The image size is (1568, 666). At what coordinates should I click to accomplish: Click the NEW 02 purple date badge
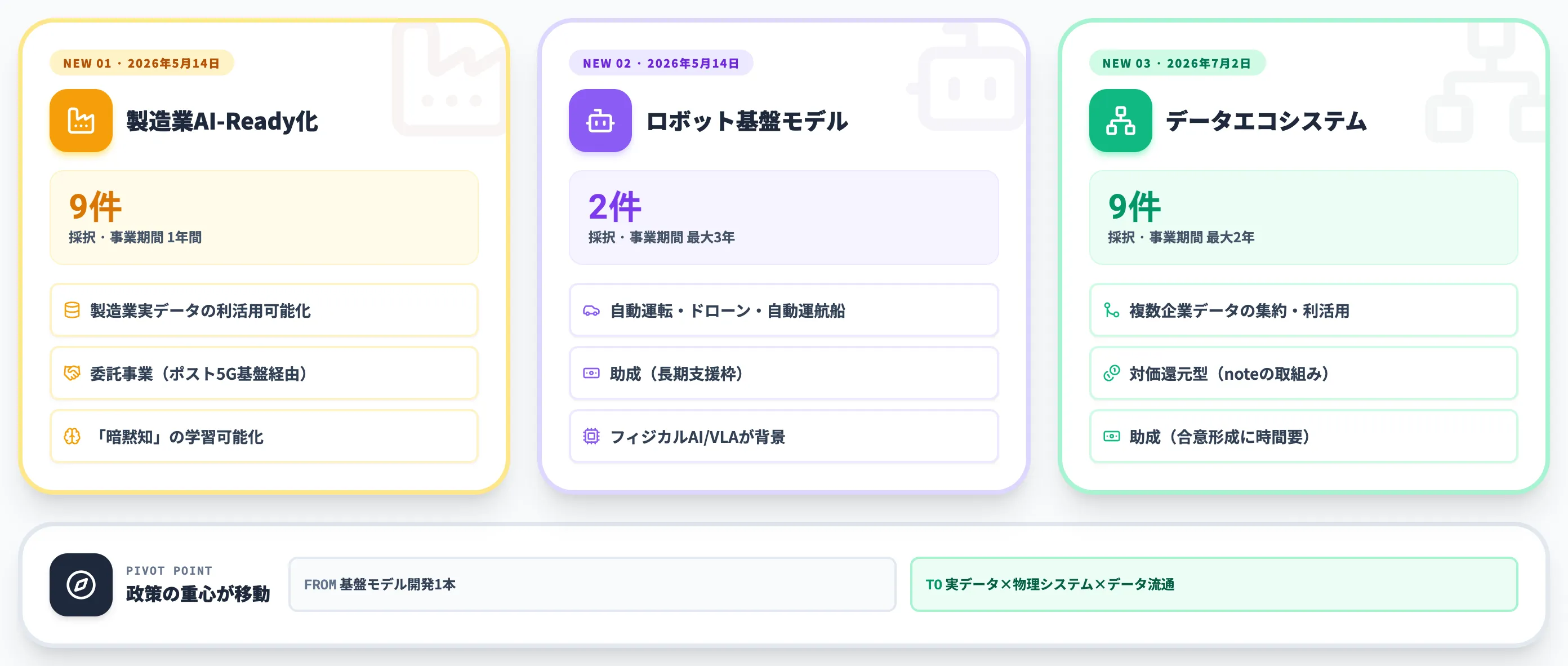661,63
